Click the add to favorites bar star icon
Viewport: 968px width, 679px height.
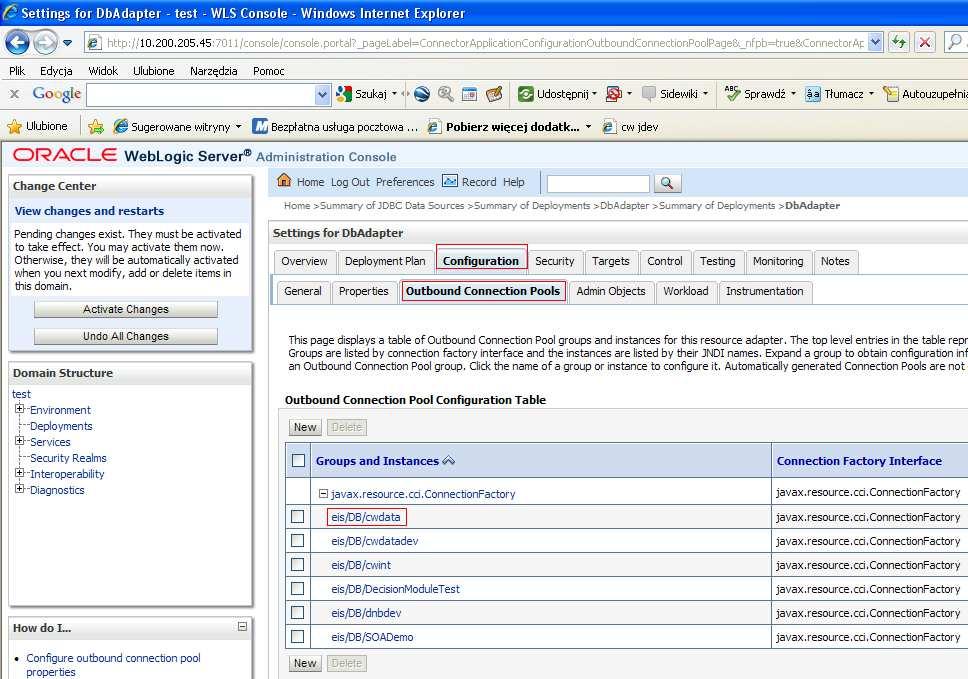96,127
